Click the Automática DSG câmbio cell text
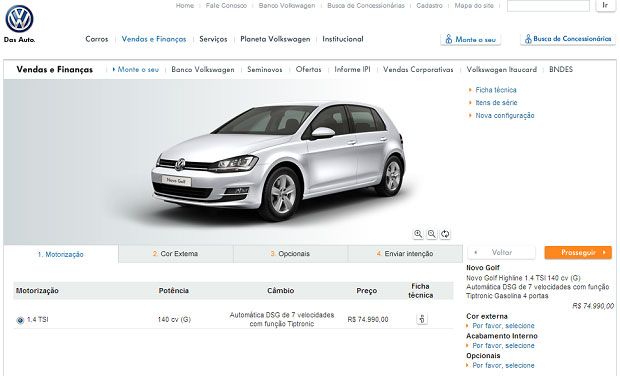The height and width of the screenshot is (376, 620). coord(282,319)
